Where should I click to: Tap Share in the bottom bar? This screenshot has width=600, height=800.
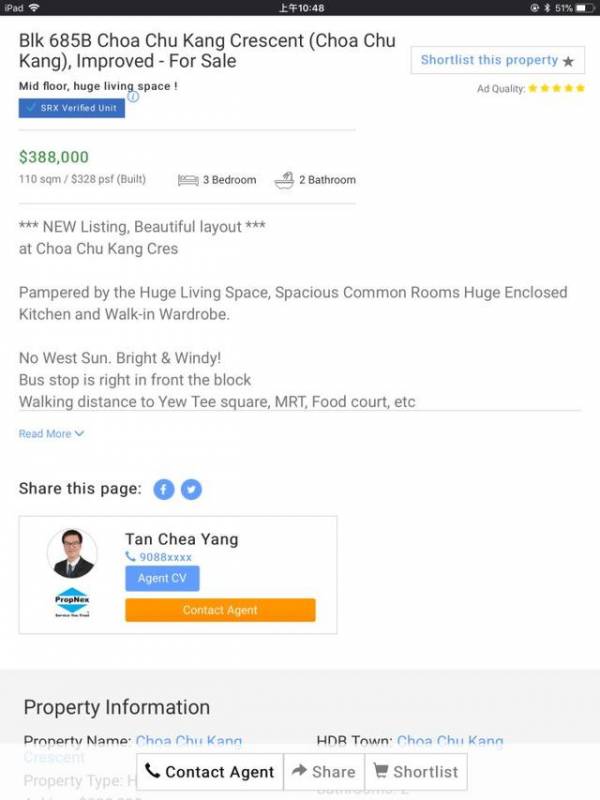click(323, 772)
